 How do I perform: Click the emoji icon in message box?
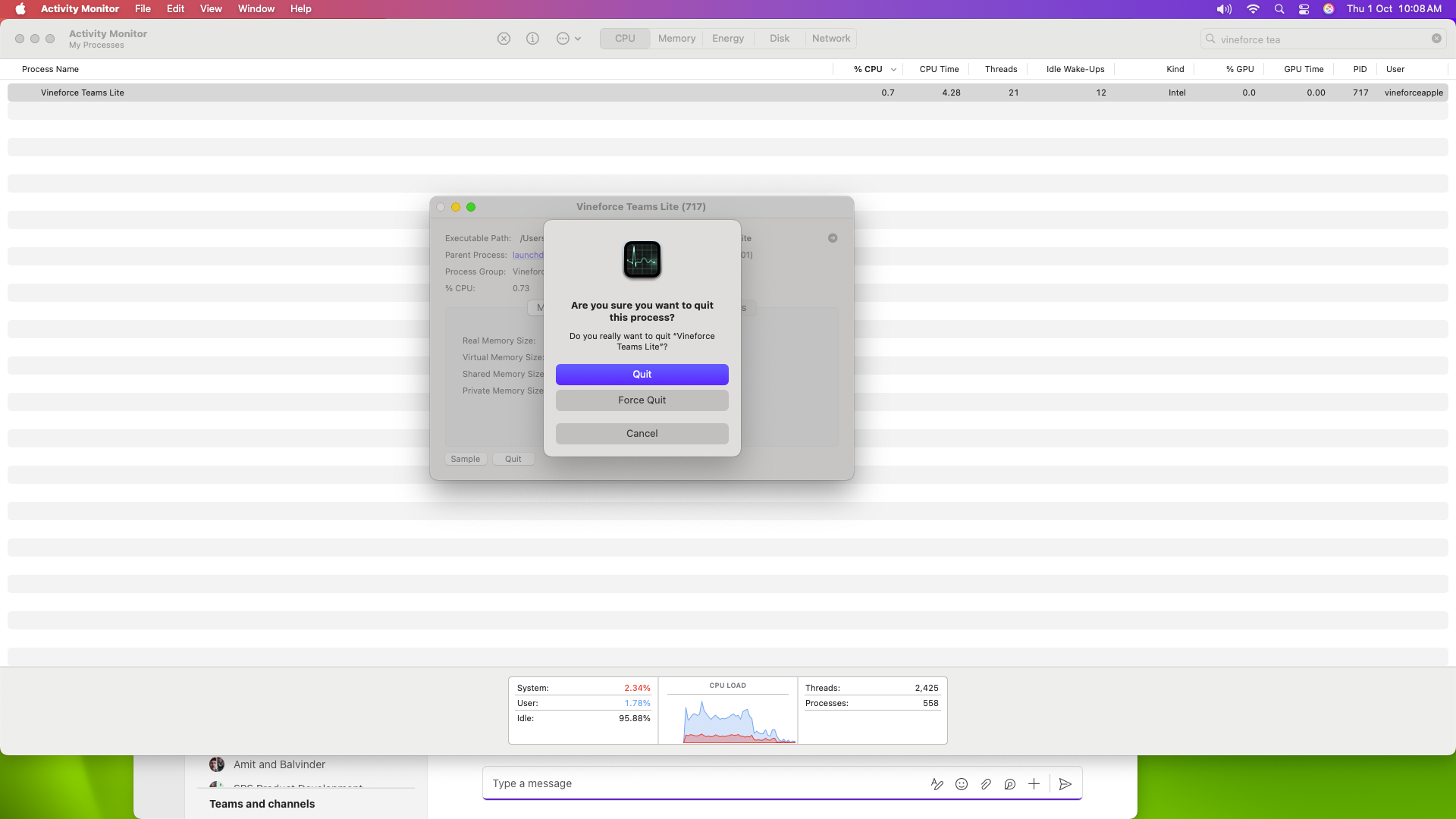[962, 784]
